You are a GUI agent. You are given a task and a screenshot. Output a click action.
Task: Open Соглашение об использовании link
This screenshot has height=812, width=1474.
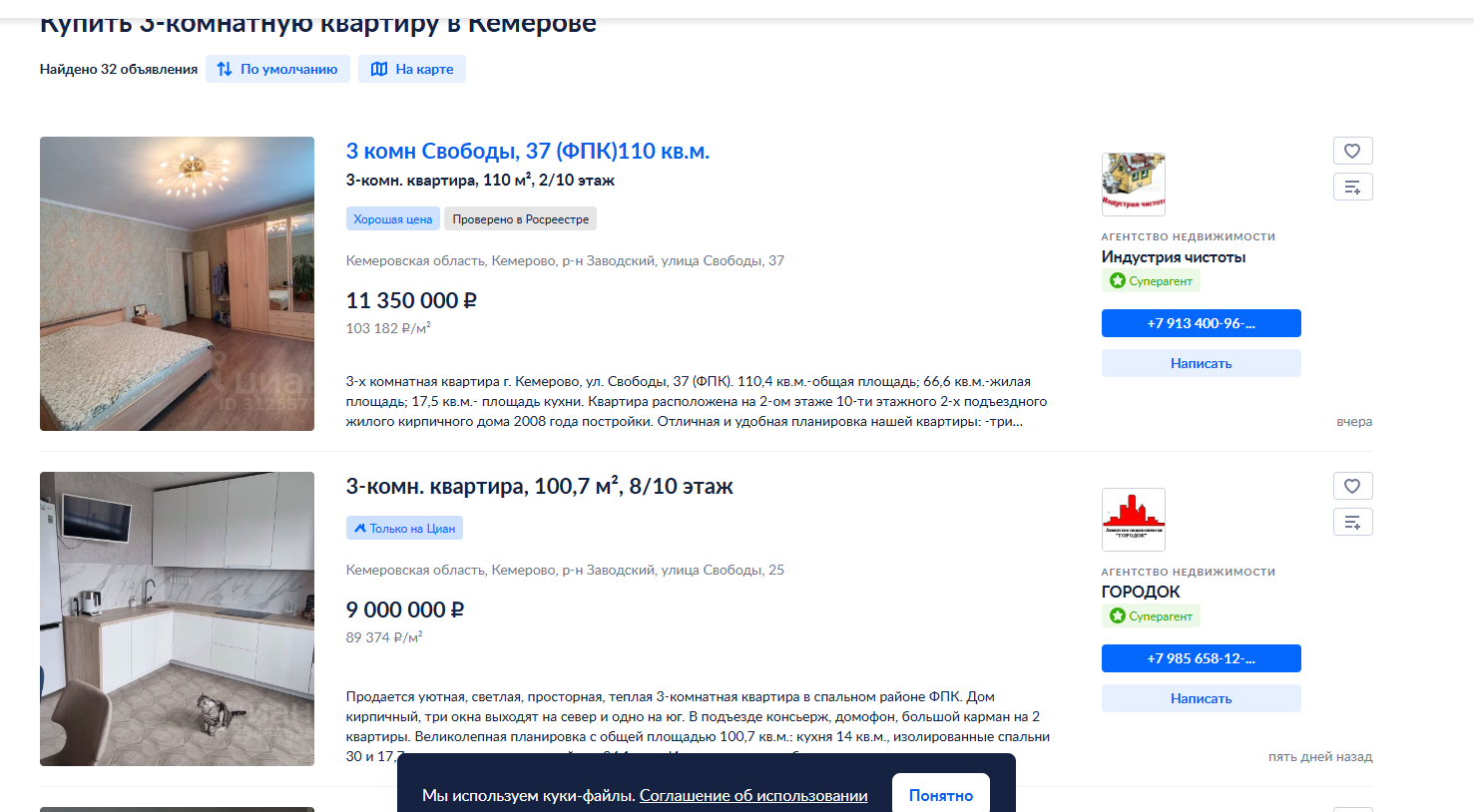[753, 795]
